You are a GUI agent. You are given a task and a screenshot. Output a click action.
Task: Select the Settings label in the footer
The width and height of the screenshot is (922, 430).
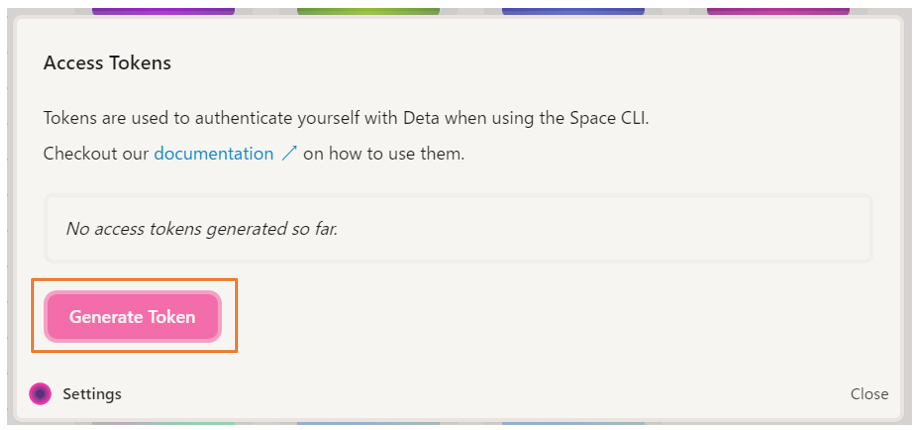(92, 394)
